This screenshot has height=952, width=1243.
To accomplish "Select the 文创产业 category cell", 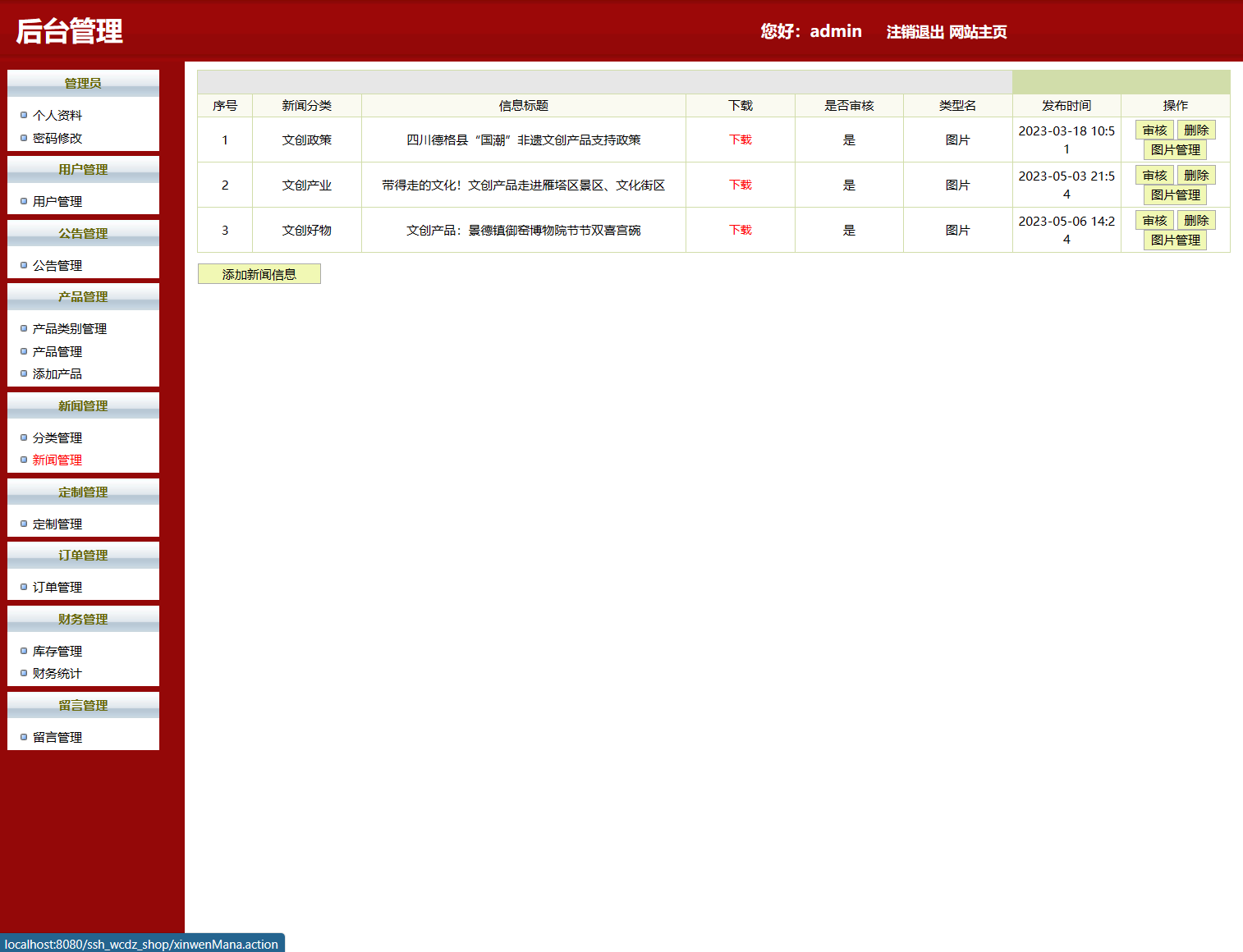I will click(307, 185).
